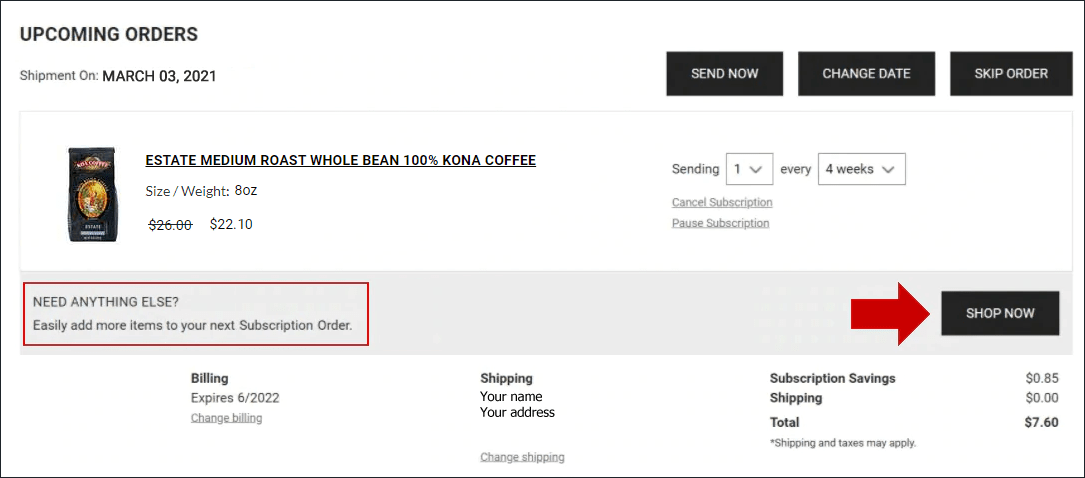This screenshot has height=478, width=1085.
Task: Skip this order with SKIP ORDER
Action: tap(1010, 73)
